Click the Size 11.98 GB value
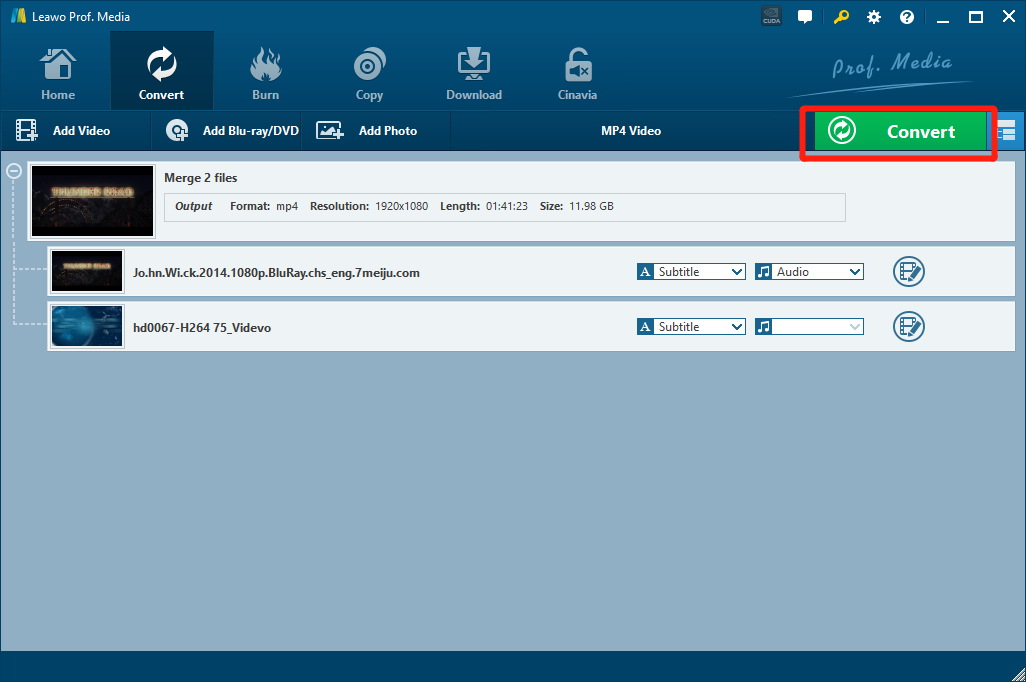The image size is (1026, 682). click(x=591, y=206)
